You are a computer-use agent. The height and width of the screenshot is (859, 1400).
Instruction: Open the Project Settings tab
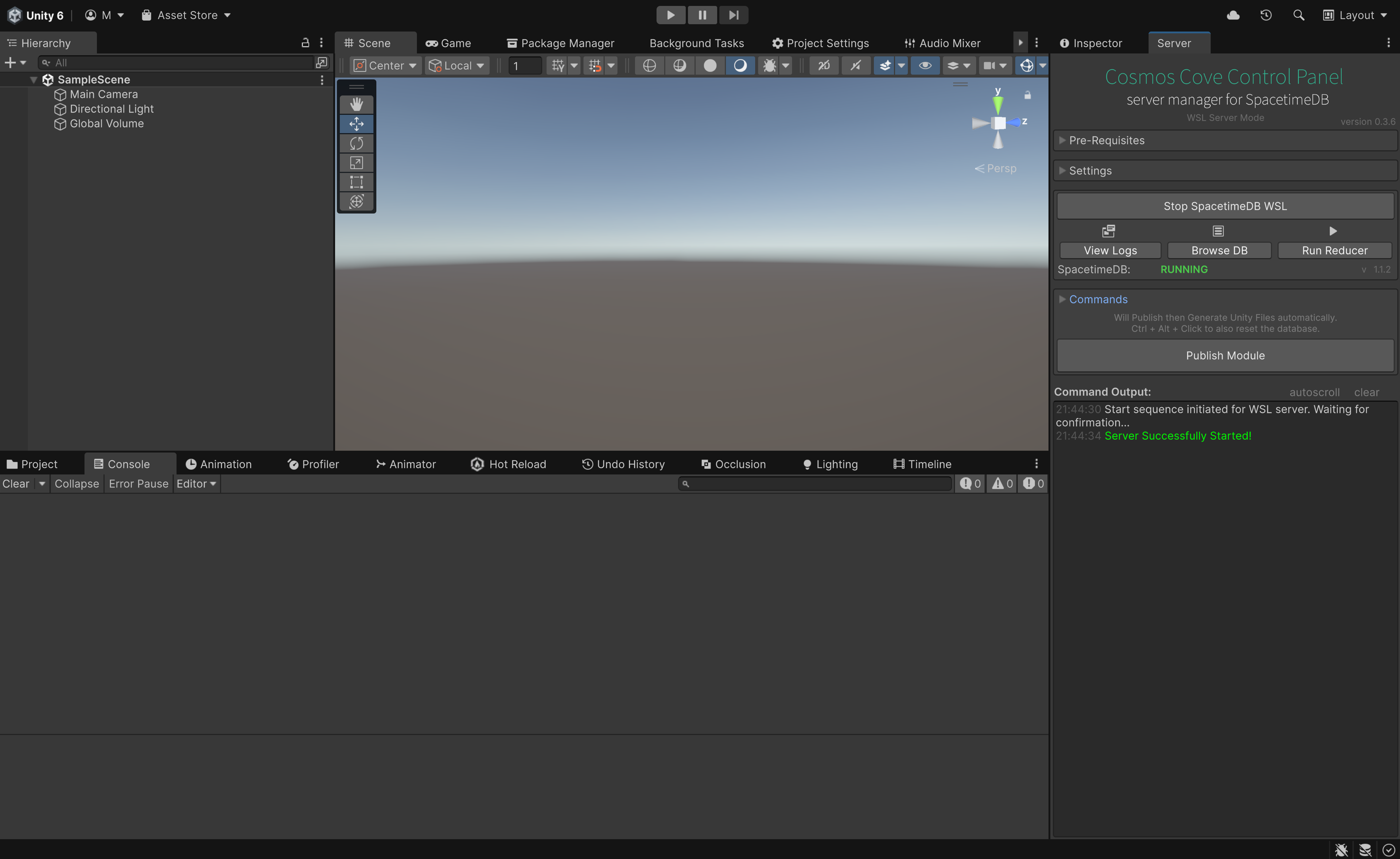click(820, 43)
